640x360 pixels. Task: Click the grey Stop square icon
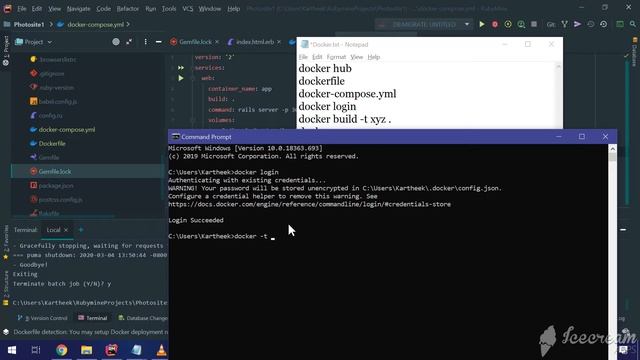coord(534,24)
